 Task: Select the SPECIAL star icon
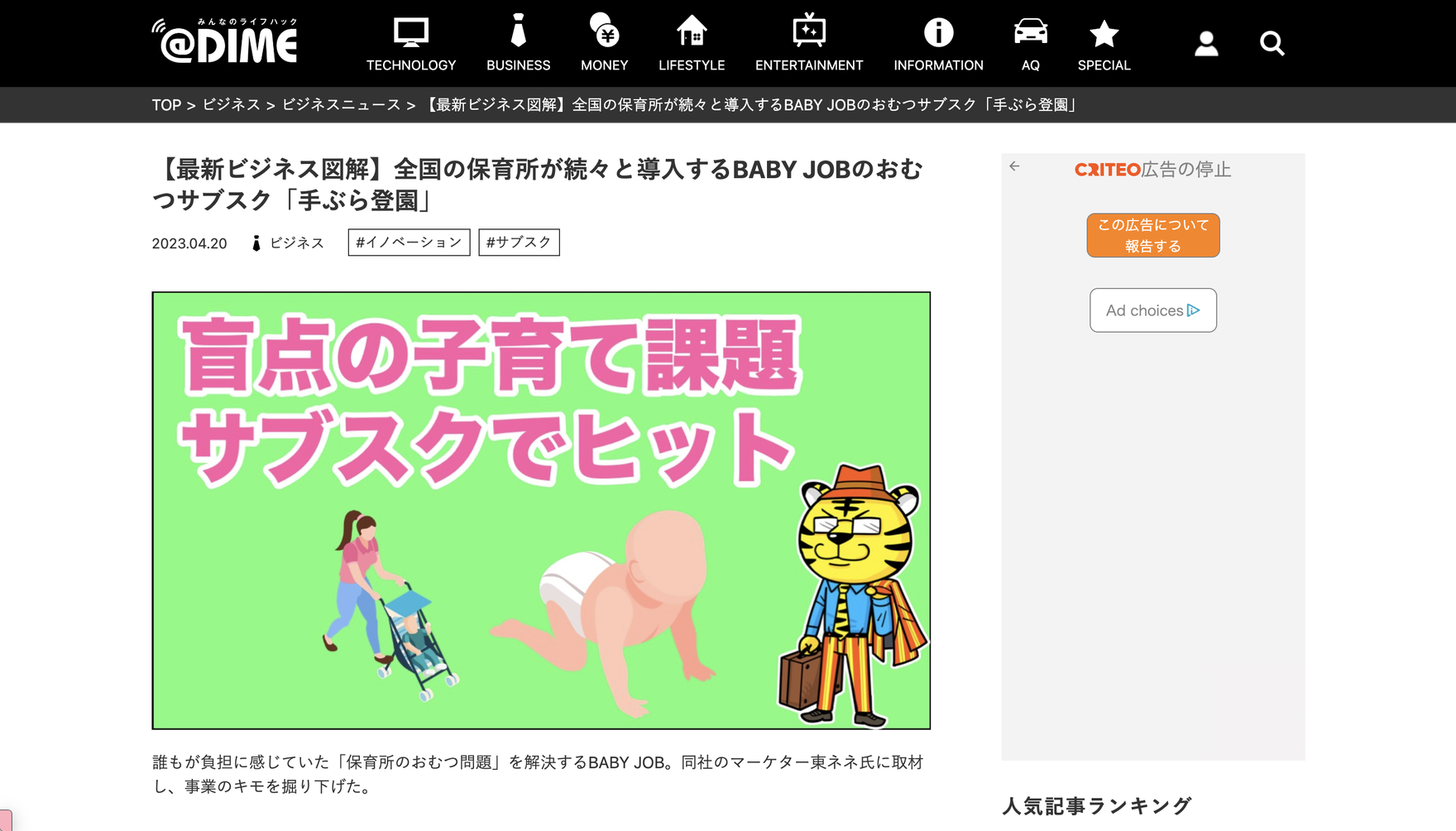[x=1104, y=34]
